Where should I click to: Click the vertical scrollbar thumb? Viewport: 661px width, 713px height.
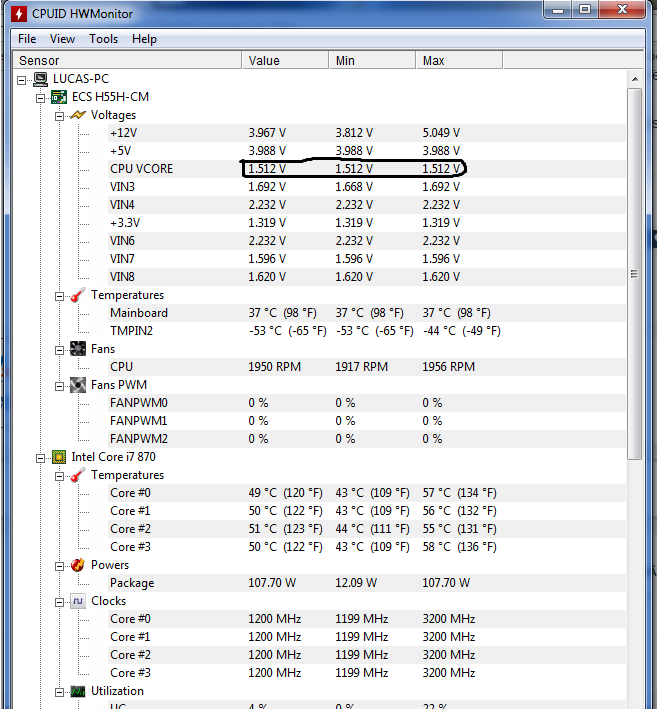click(635, 274)
